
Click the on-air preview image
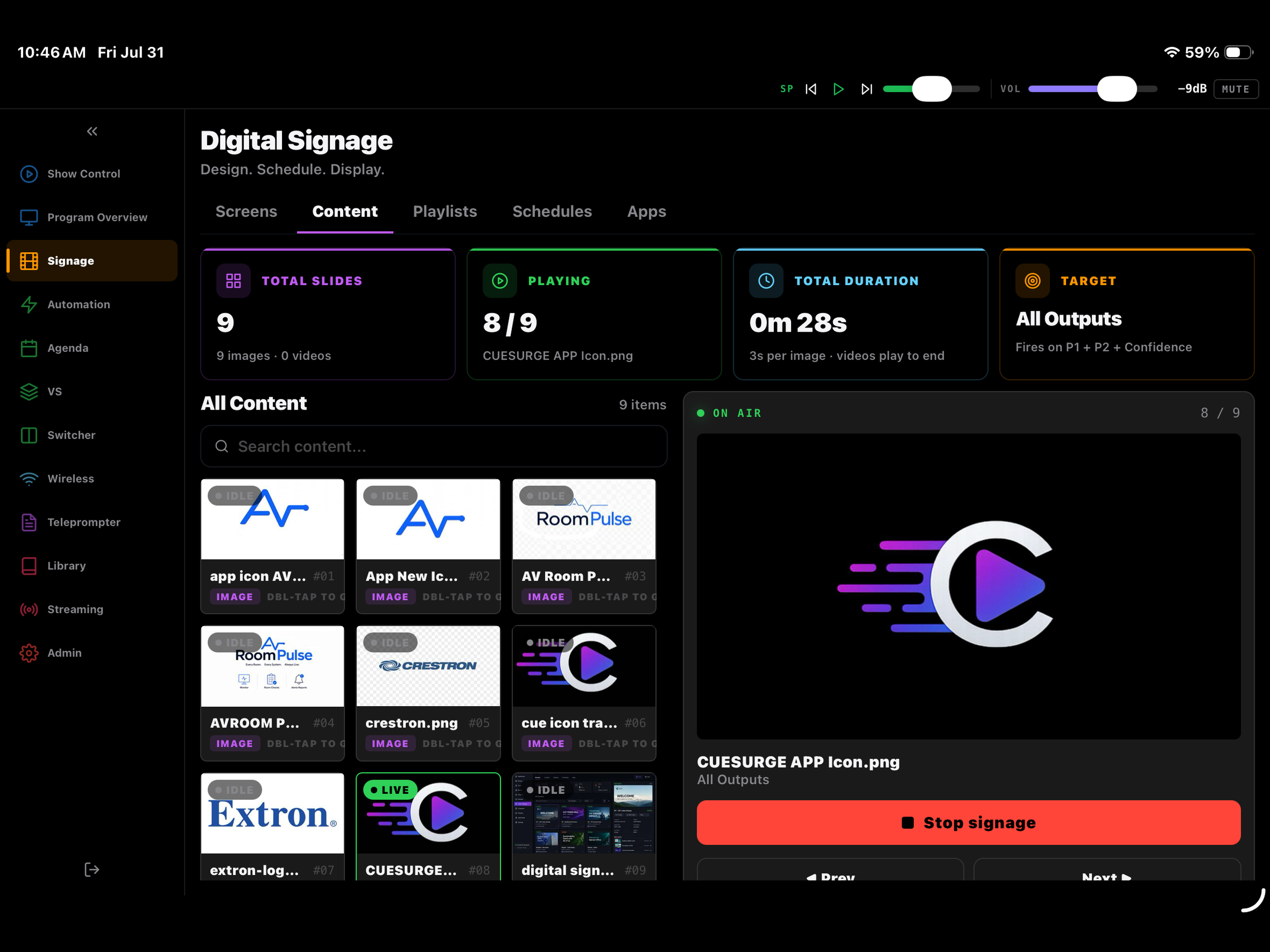pyautogui.click(x=969, y=586)
